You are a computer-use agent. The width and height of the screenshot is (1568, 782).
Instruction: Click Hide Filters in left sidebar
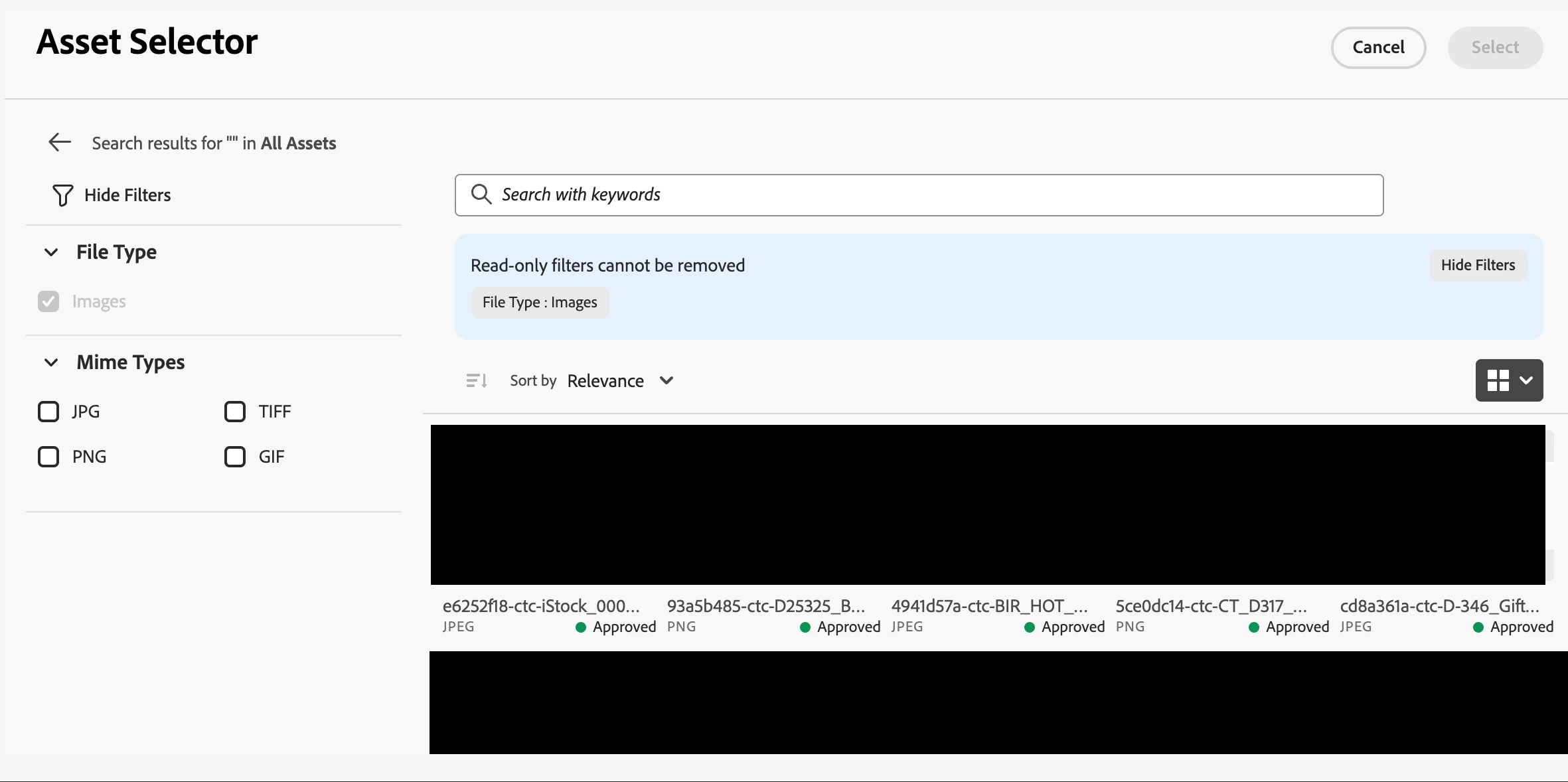click(127, 195)
